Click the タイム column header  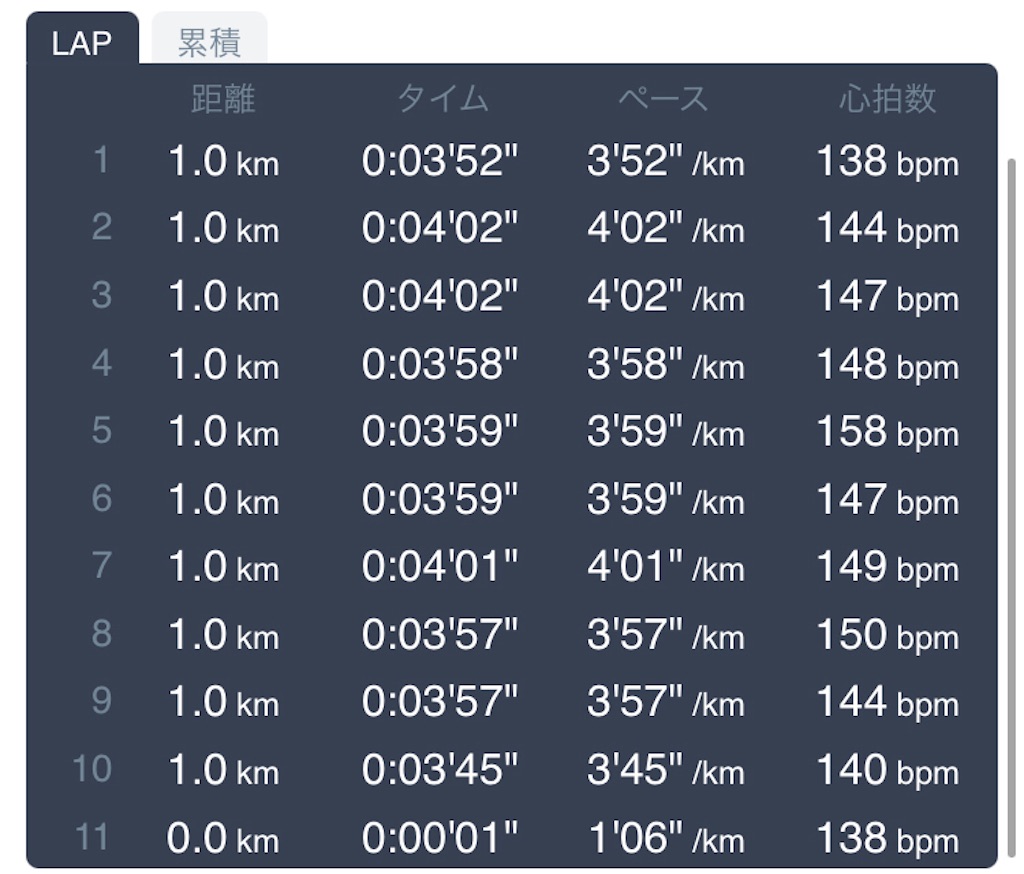click(443, 99)
